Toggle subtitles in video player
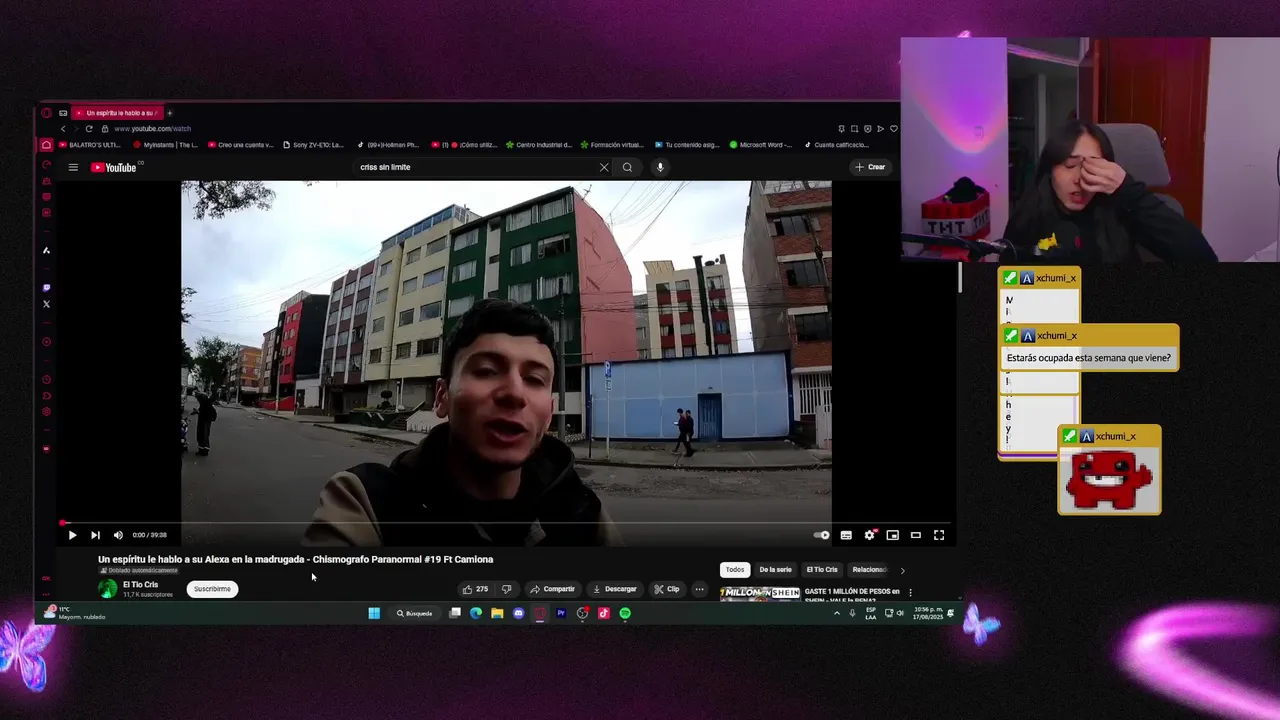Viewport: 1280px width, 720px height. 846,535
